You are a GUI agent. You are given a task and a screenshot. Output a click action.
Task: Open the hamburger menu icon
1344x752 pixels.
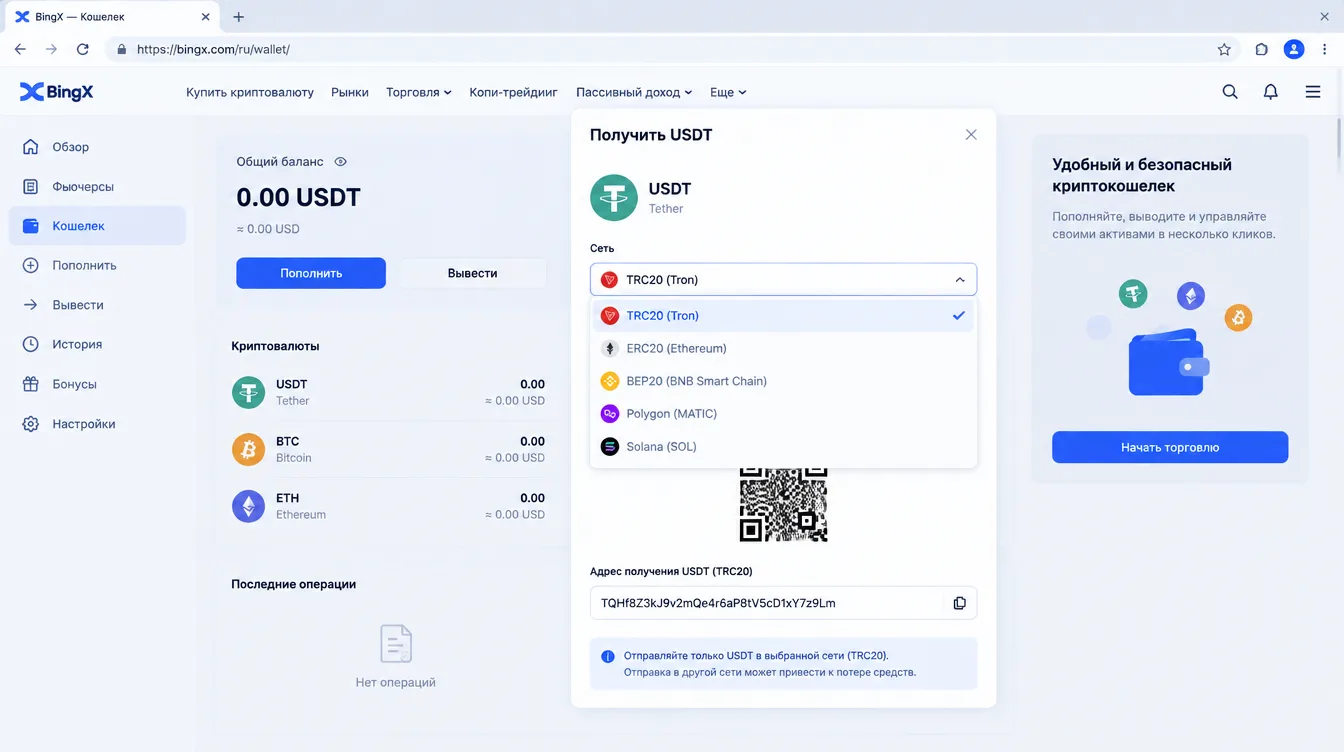[1313, 92]
